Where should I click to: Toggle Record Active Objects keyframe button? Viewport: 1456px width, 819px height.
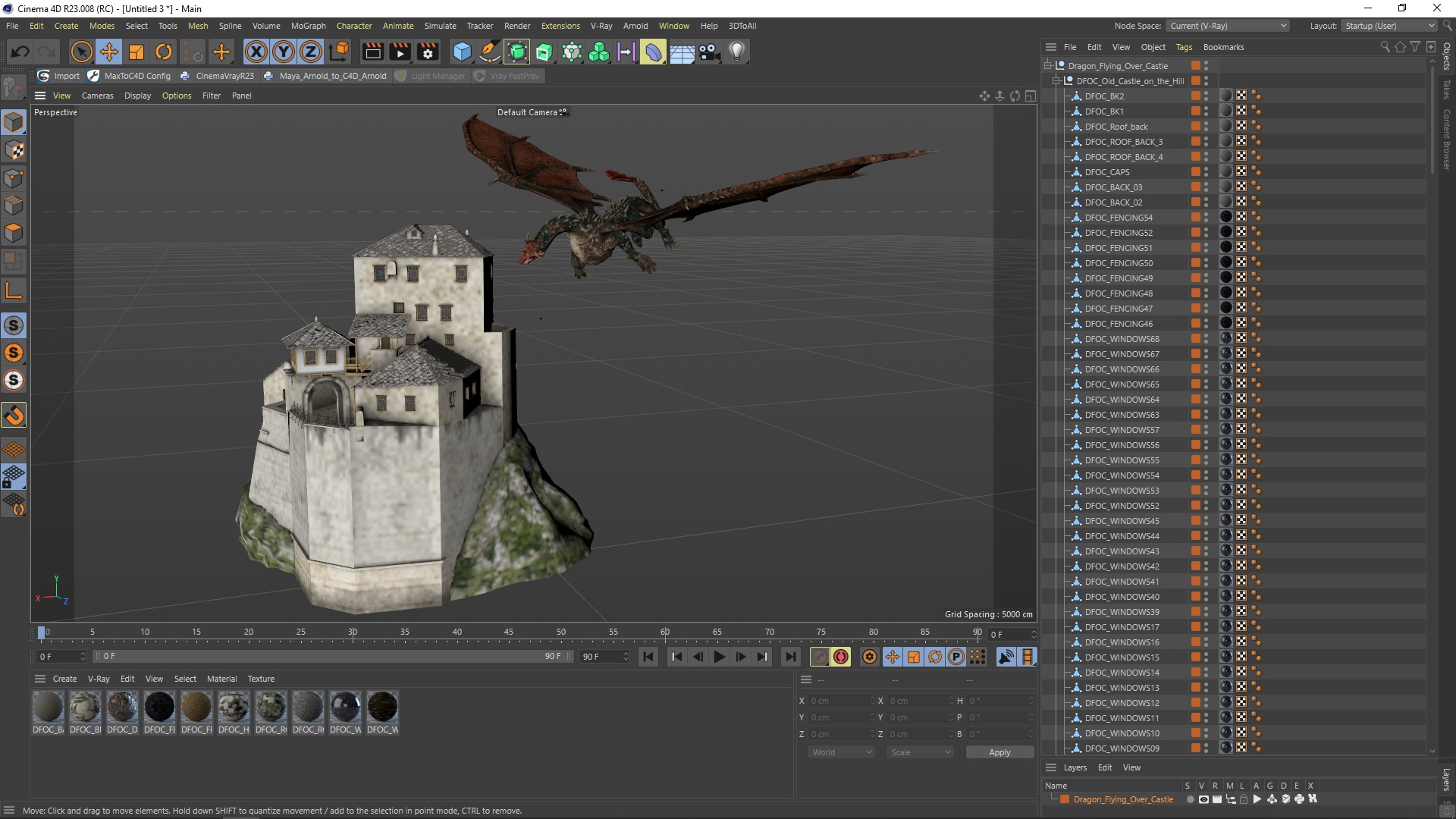pyautogui.click(x=820, y=657)
